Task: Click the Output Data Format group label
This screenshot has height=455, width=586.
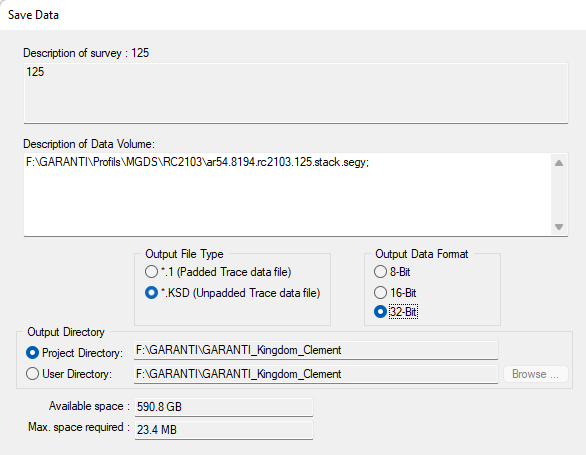Action: point(422,254)
